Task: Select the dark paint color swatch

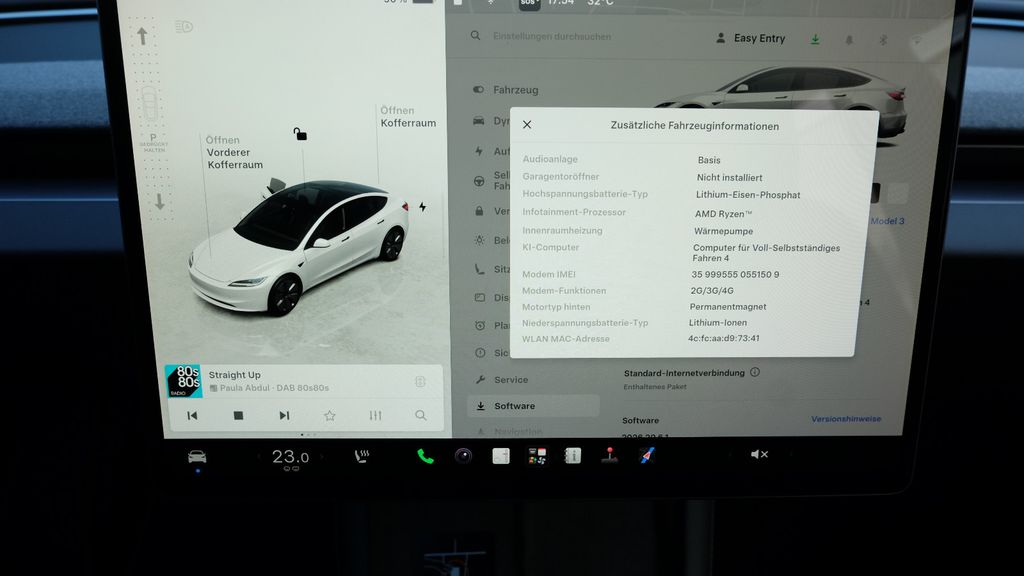Action: 875,193
